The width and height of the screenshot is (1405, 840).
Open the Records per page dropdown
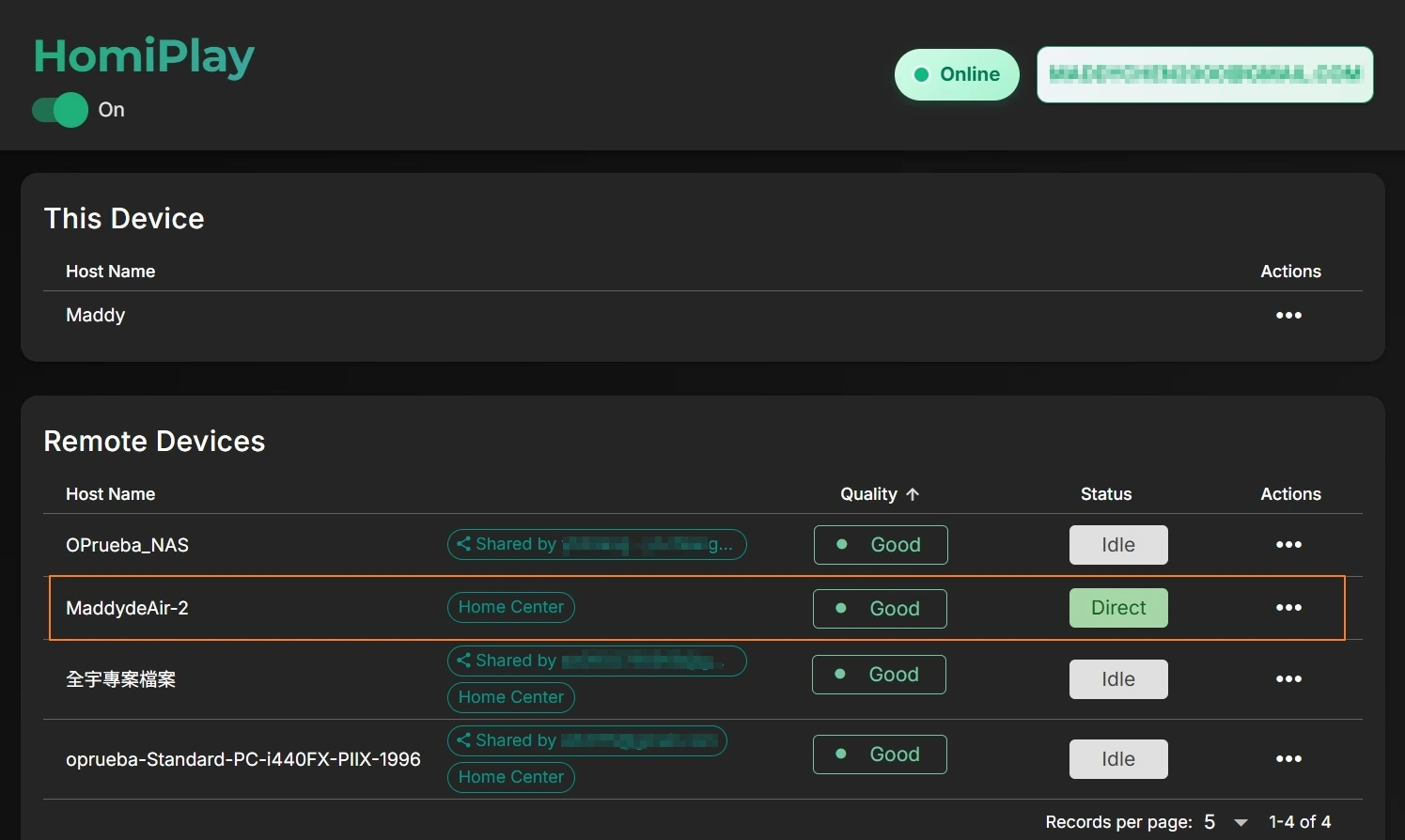pos(1226,822)
